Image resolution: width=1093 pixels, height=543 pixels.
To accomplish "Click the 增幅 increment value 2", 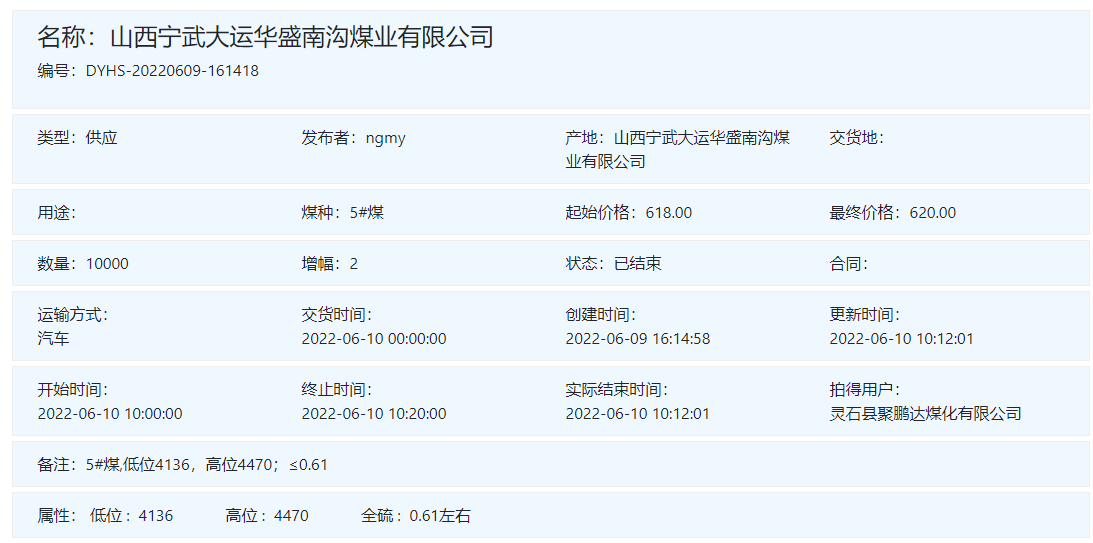I will [x=354, y=264].
